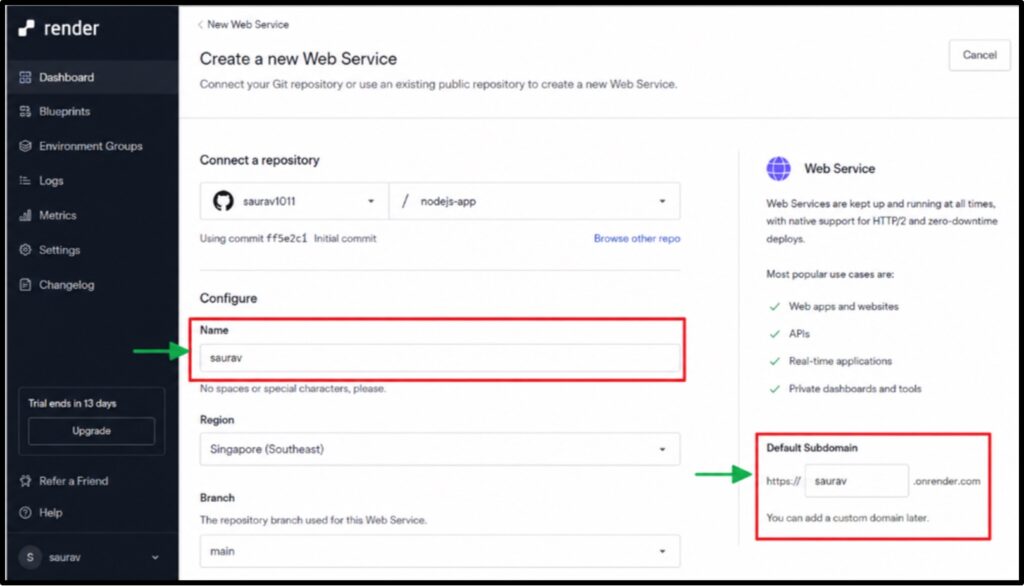Click the Upgrade button
Viewport: 1024px width, 586px height.
[91, 431]
